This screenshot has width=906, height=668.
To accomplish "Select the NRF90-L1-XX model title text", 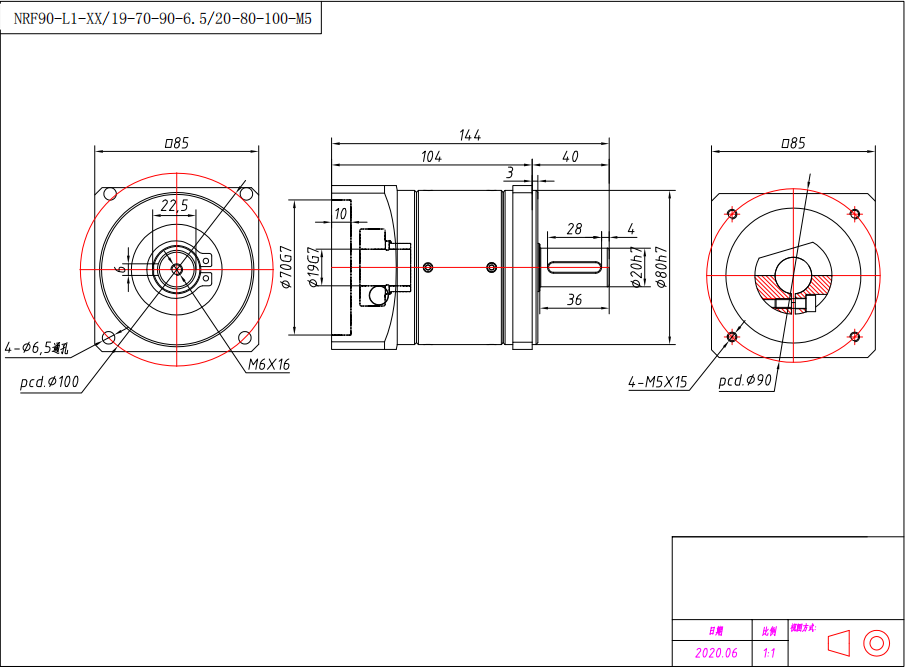I will pyautogui.click(x=162, y=18).
